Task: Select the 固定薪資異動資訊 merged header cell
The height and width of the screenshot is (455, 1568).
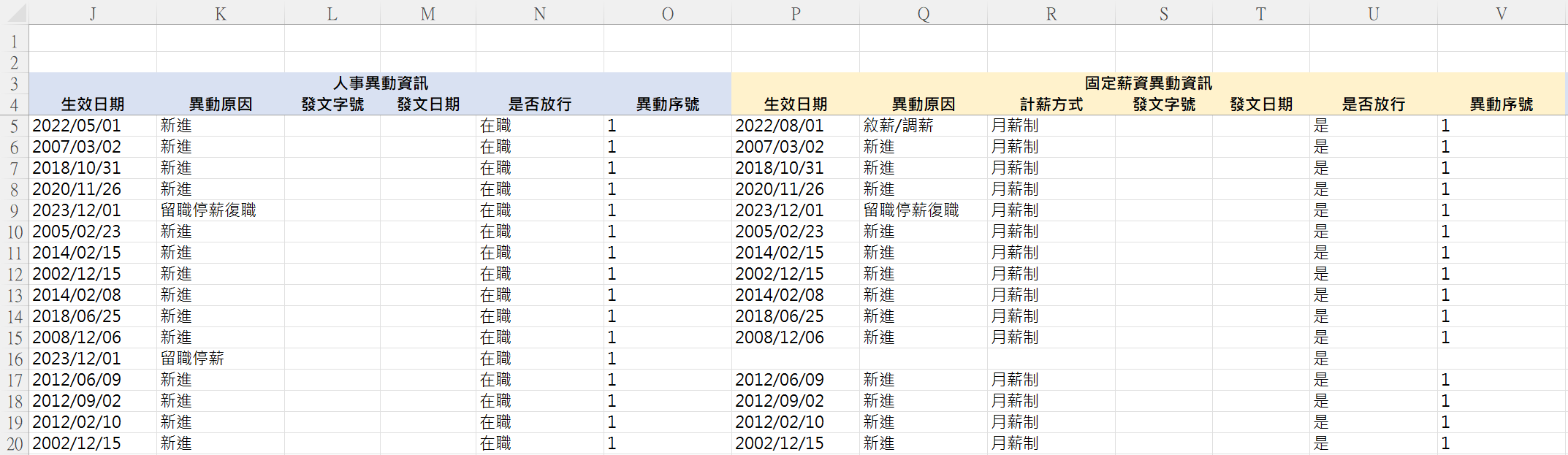Action: 1148,83
